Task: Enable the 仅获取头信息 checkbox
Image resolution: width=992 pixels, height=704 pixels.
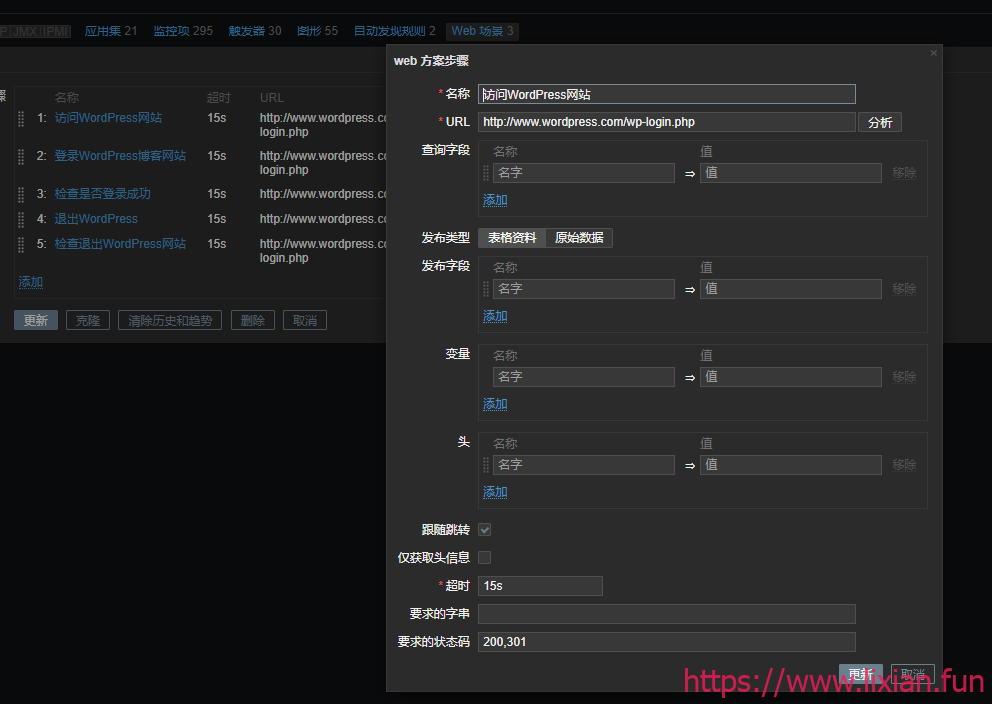Action: pos(485,557)
